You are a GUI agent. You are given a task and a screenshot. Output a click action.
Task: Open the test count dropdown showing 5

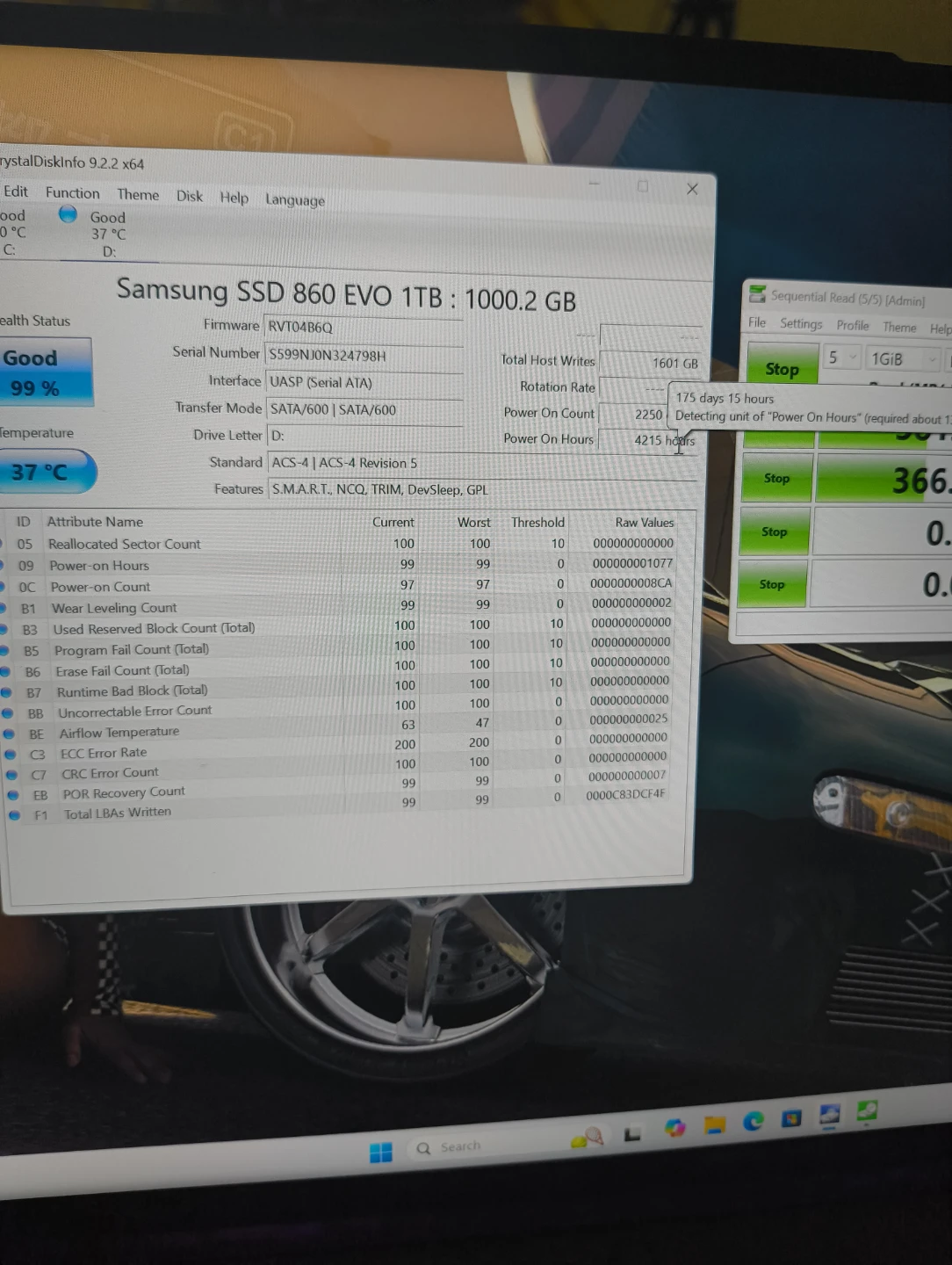pos(842,358)
